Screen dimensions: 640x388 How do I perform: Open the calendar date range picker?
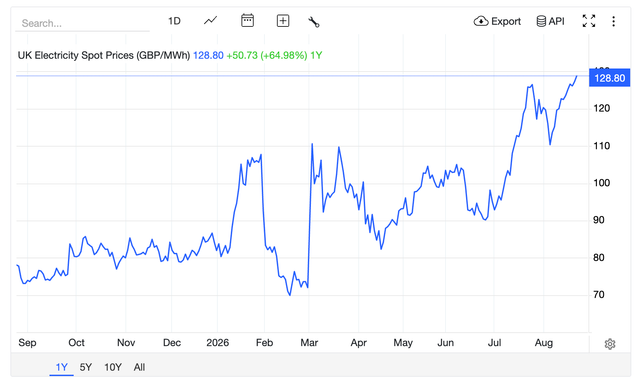point(247,20)
